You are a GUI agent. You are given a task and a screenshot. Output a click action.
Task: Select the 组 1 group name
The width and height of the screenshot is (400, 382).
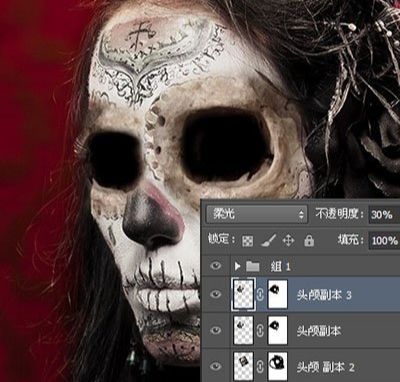tap(280, 266)
